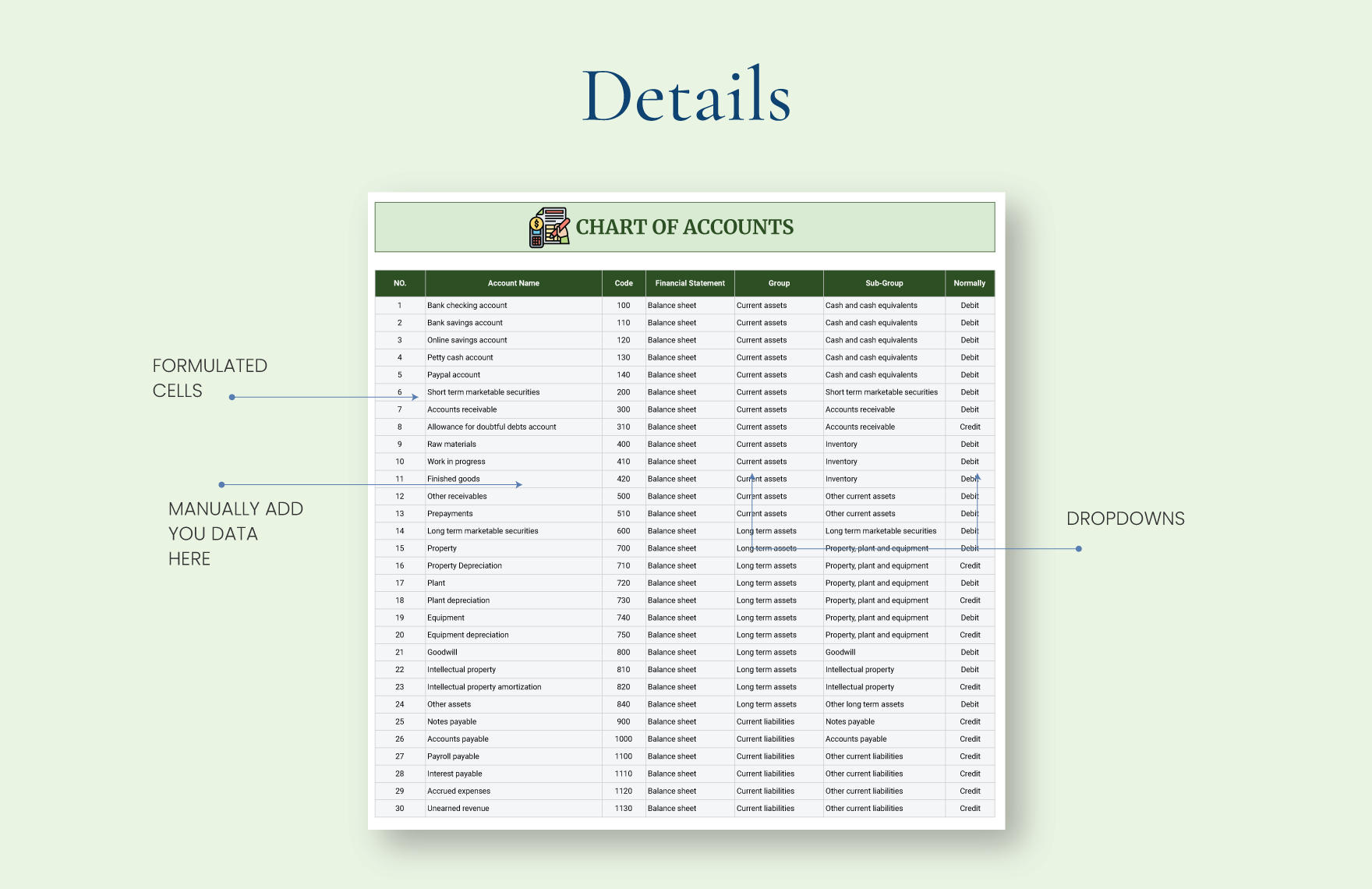Image resolution: width=1372 pixels, height=889 pixels.
Task: Click the FORMULATED CELLS annotation label
Action: [211, 377]
